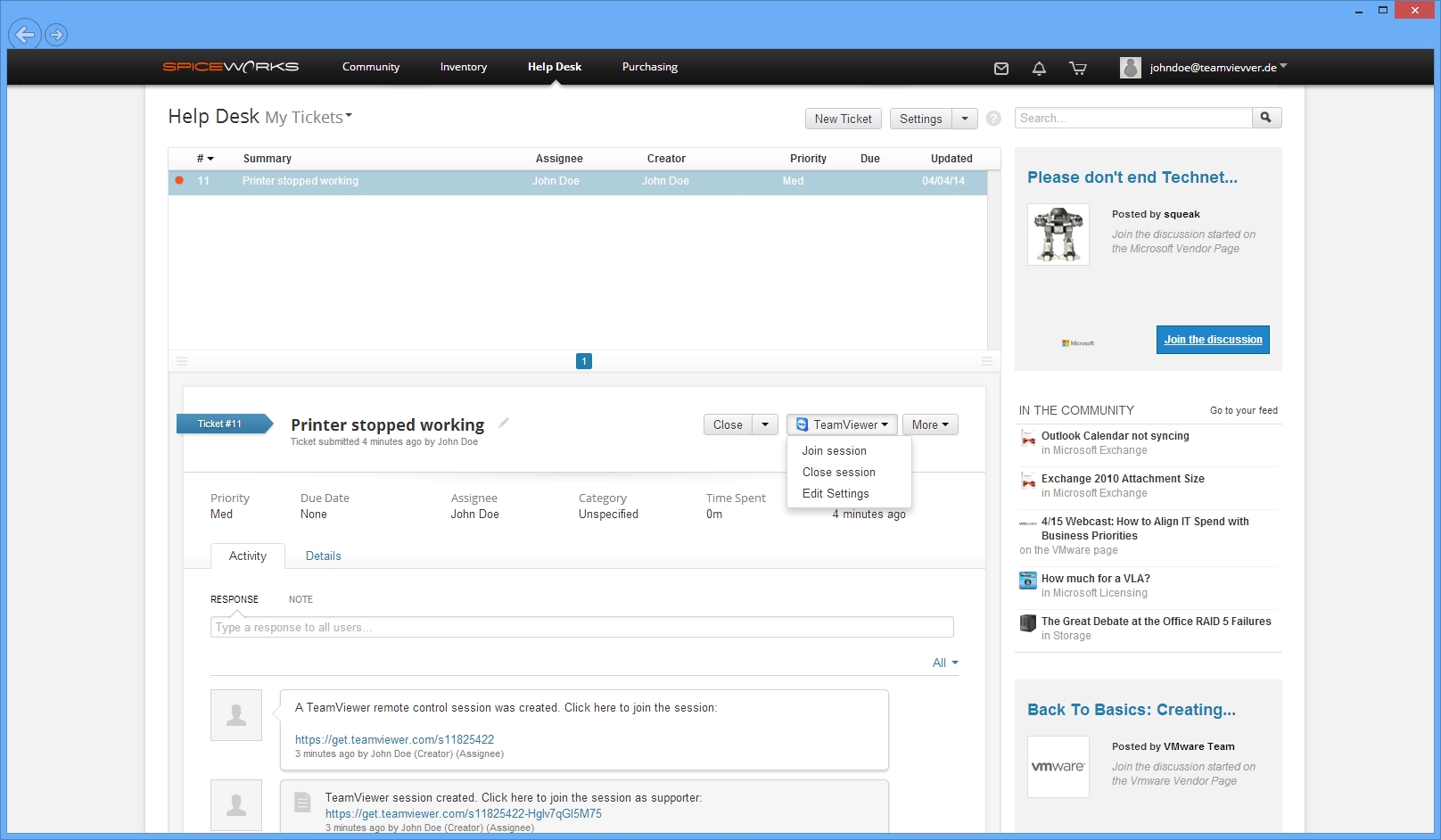1441x840 pixels.
Task: Open the notifications bell icon
Action: [1039, 69]
